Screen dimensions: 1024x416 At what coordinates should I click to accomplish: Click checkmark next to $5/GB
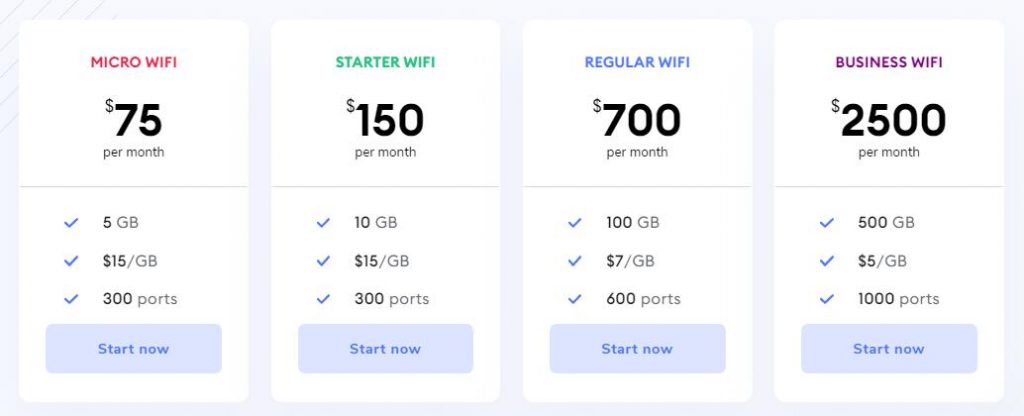(x=827, y=261)
